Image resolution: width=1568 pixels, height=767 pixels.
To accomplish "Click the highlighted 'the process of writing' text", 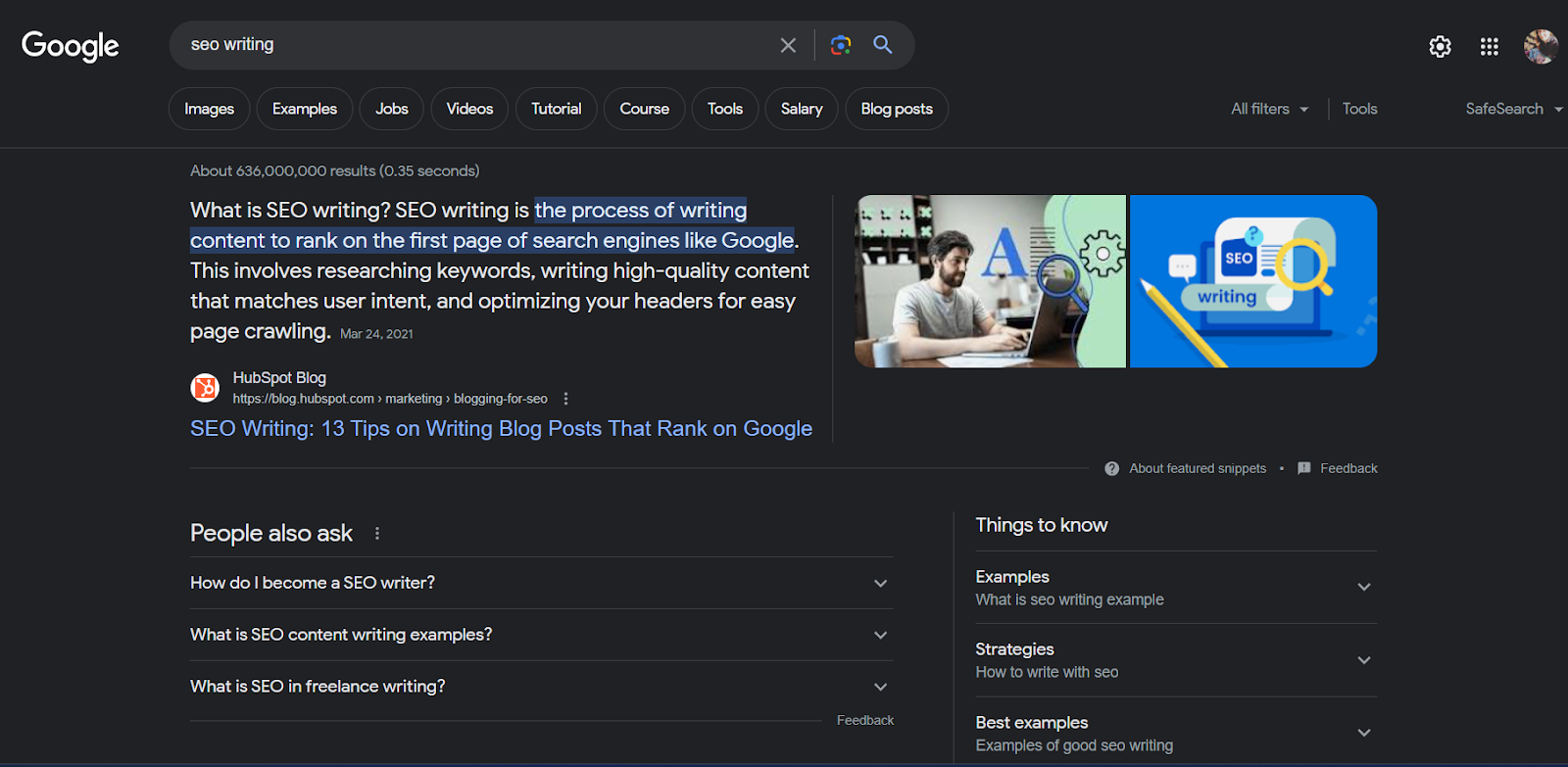I will click(x=640, y=210).
